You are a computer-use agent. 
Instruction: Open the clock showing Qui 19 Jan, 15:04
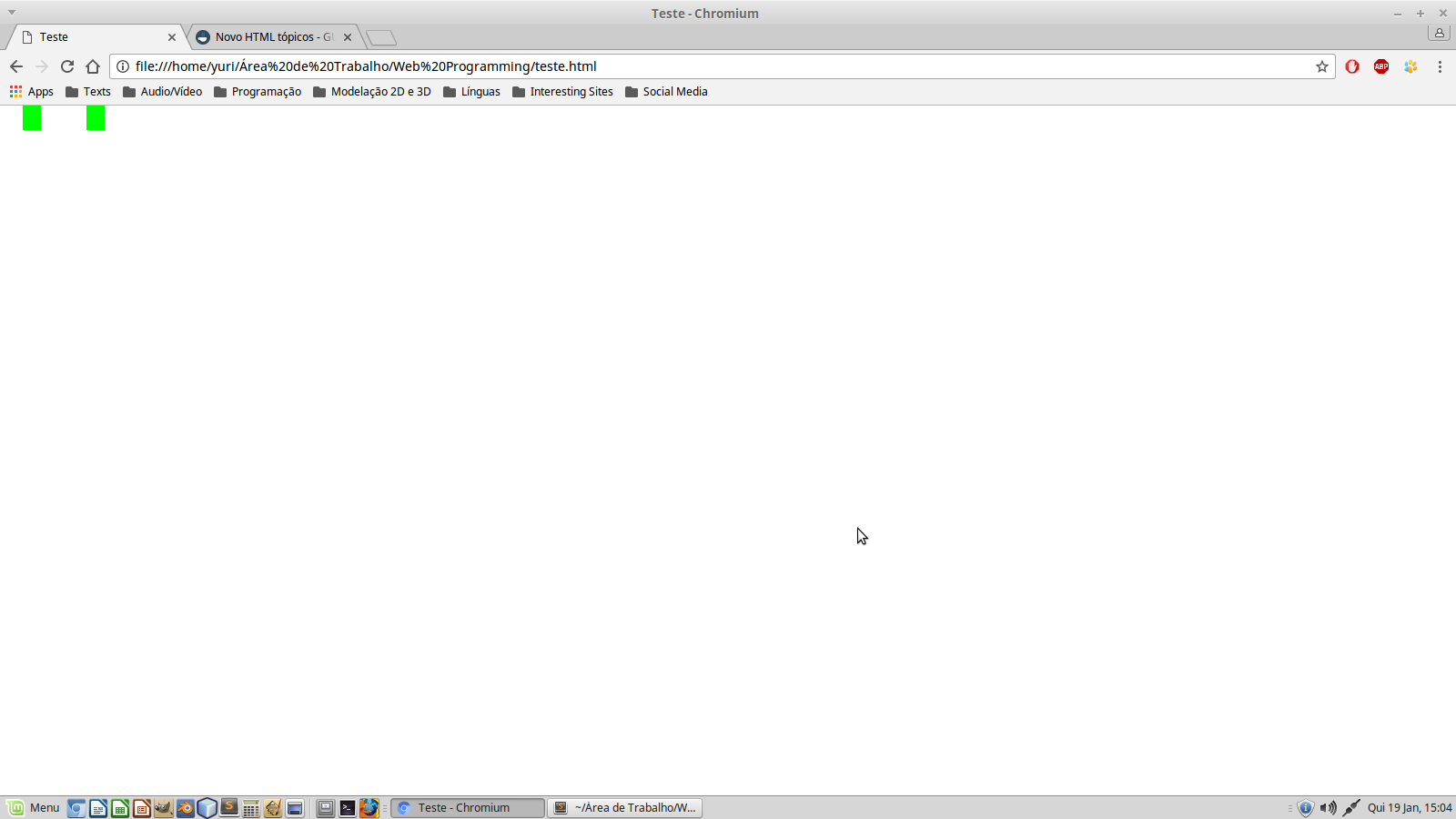[1410, 808]
